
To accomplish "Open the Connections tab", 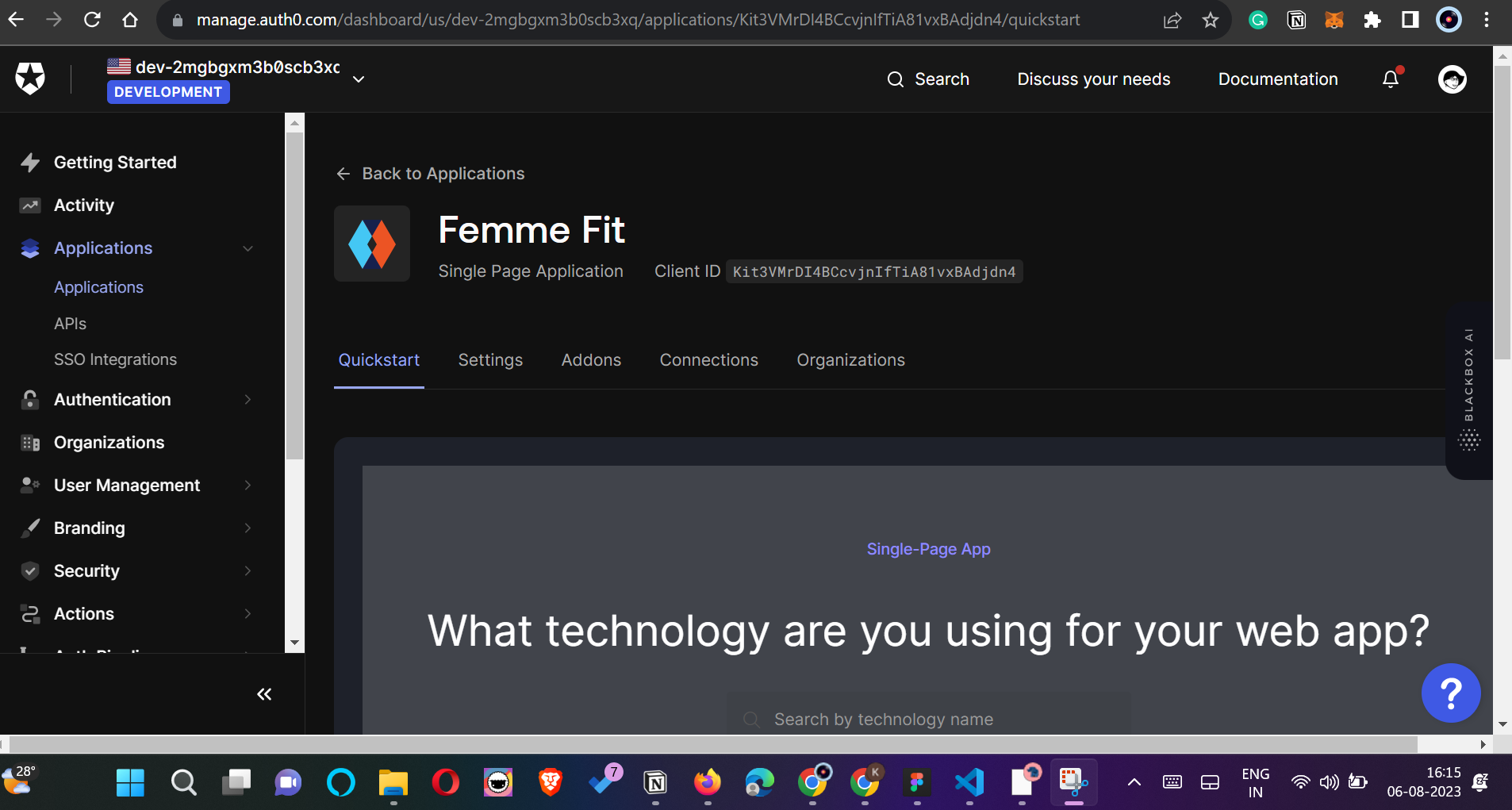I will tap(709, 360).
